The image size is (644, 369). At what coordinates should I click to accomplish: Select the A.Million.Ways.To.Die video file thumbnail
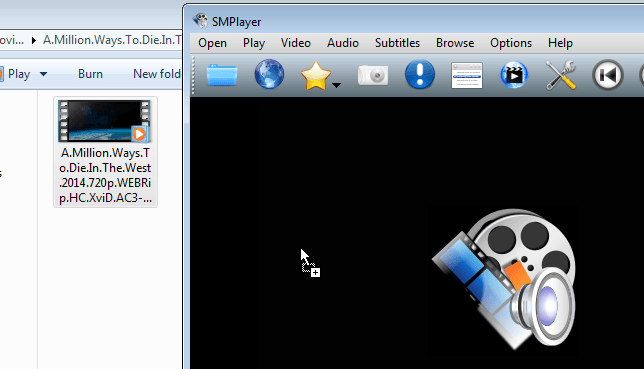[x=105, y=152]
